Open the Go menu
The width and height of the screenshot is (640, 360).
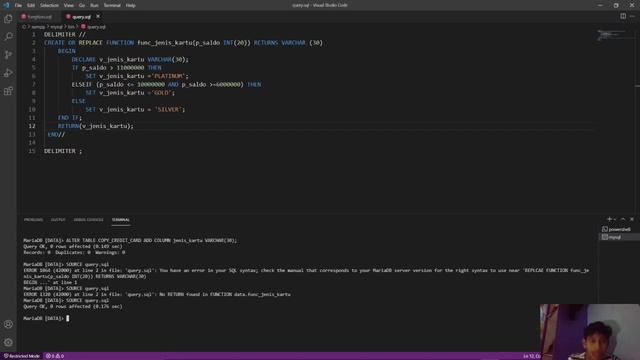pos(82,5)
